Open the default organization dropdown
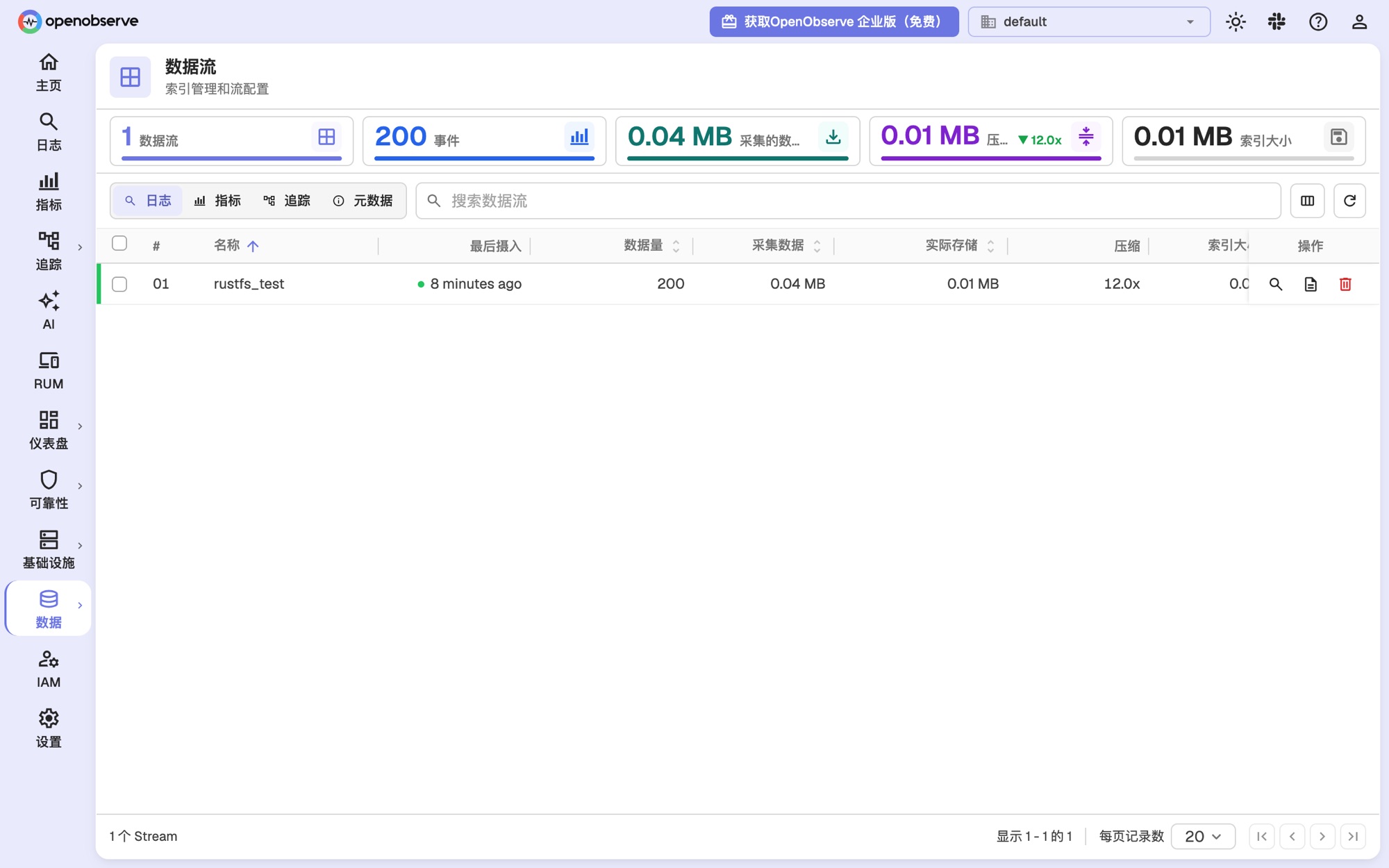 [1089, 22]
